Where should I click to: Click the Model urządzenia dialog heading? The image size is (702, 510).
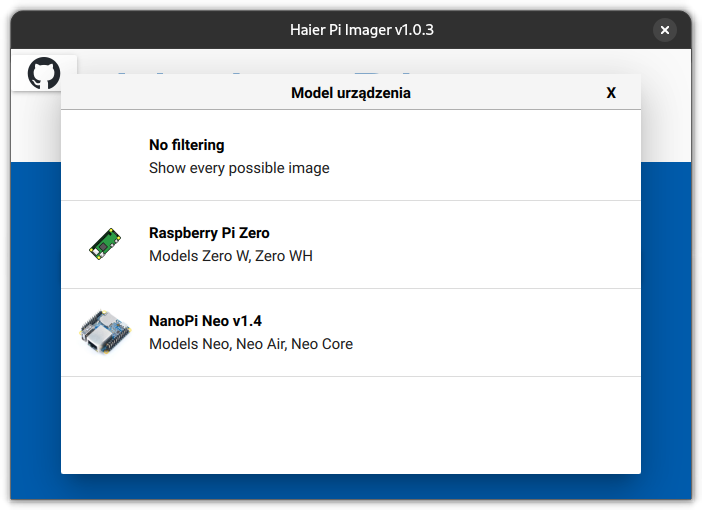pyautogui.click(x=351, y=93)
